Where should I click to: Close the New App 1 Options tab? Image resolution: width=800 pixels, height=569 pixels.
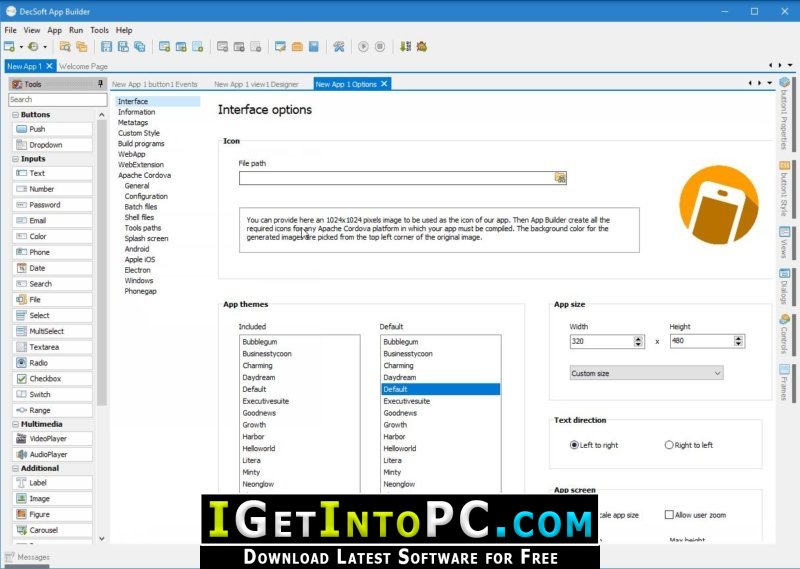(384, 84)
